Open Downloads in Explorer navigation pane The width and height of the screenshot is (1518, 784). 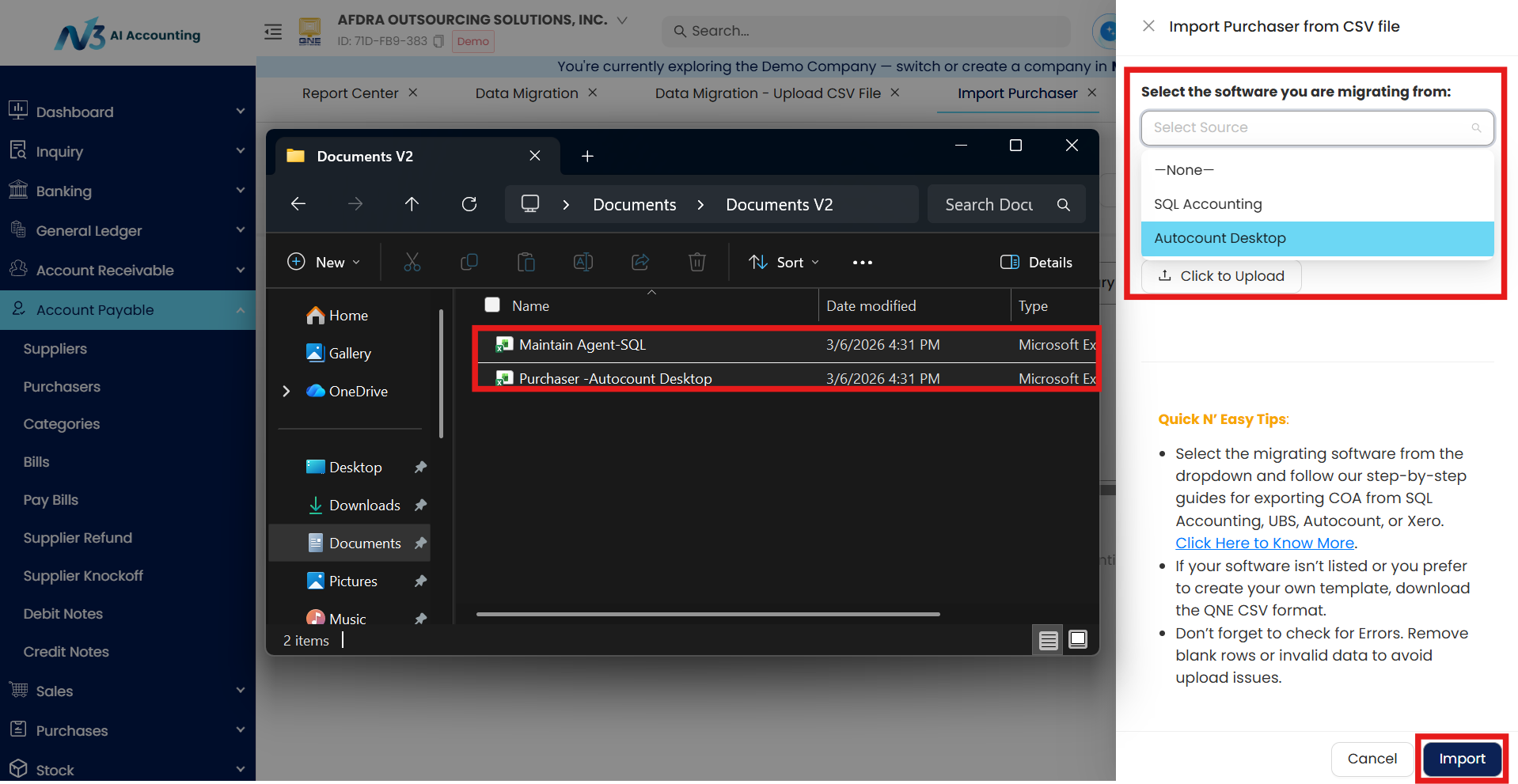(365, 505)
